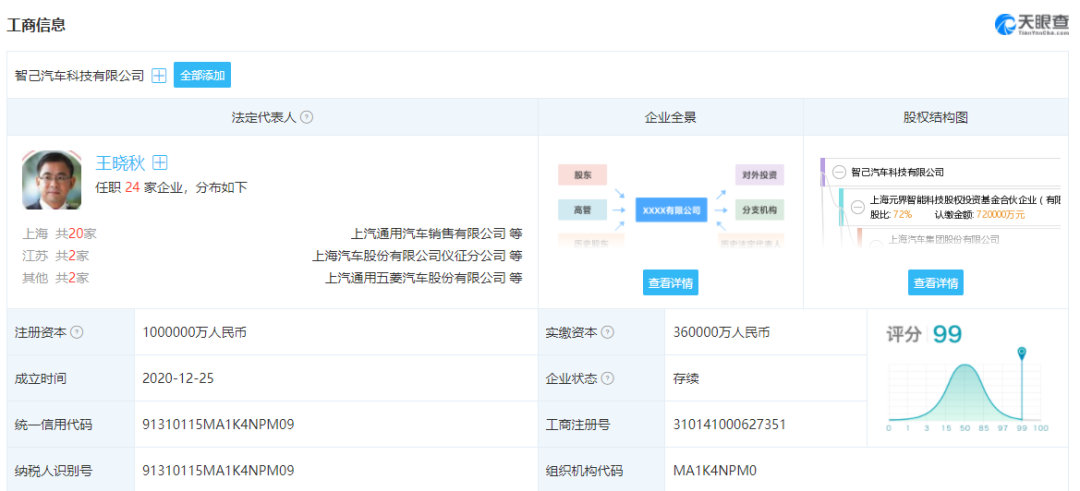Viewport: 1080px width, 491px height.
Task: Open 上汽通用五菱汽车股份有限公司 link
Action: [416, 278]
